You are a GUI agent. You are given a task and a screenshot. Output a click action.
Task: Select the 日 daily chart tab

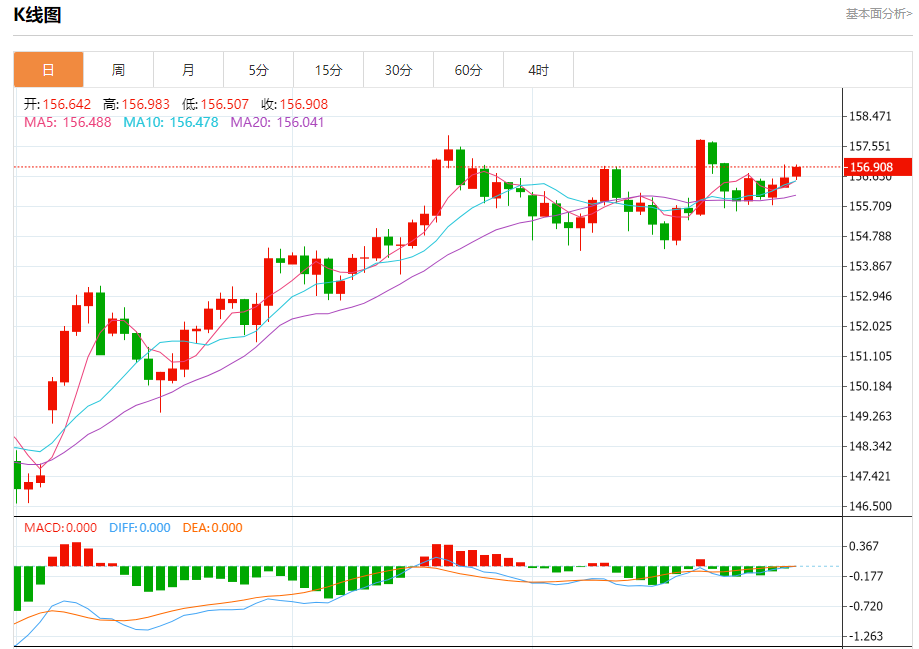coord(48,70)
